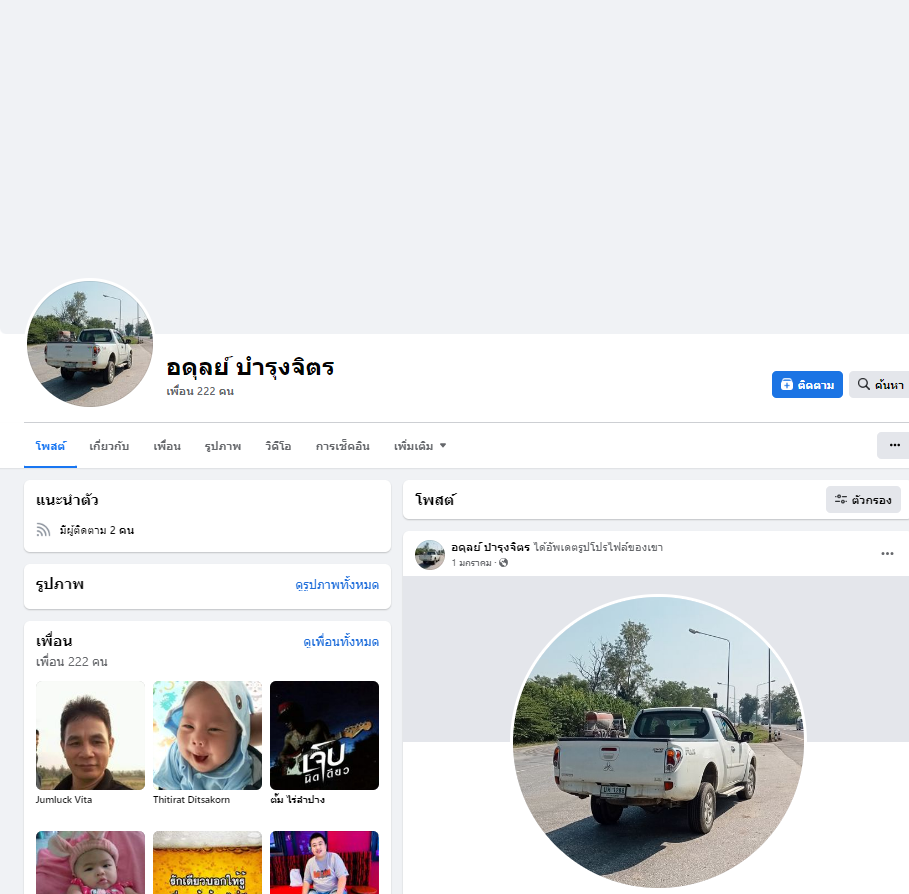Click the ดูเพื่อนทั้งหมด link
909x894 pixels.
tap(341, 642)
